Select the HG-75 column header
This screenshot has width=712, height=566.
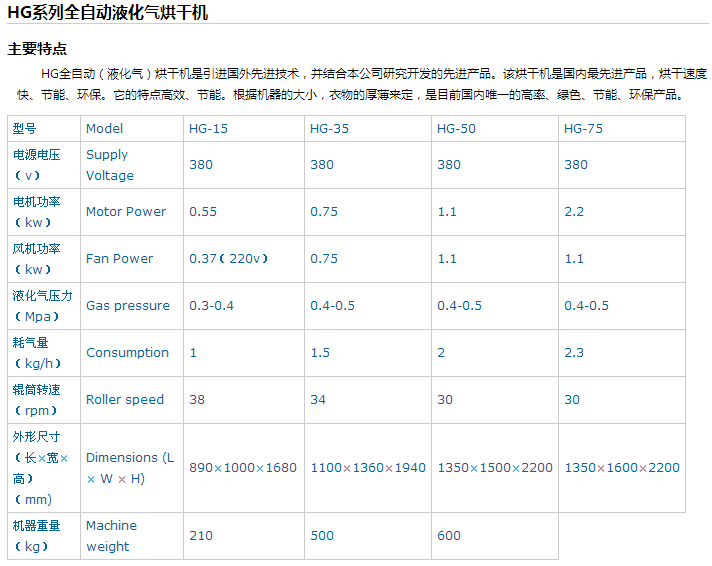(583, 129)
